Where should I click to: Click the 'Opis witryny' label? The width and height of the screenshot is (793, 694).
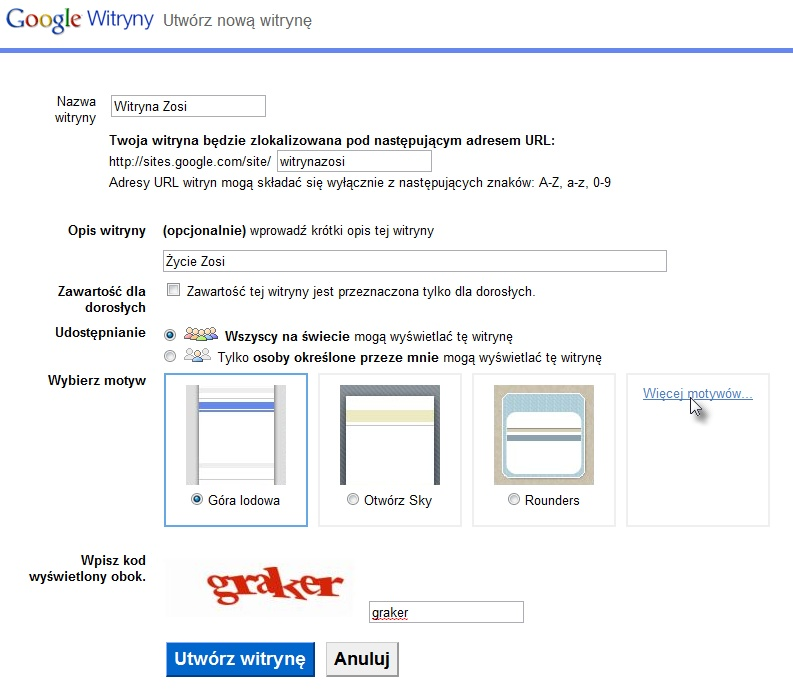pos(107,231)
